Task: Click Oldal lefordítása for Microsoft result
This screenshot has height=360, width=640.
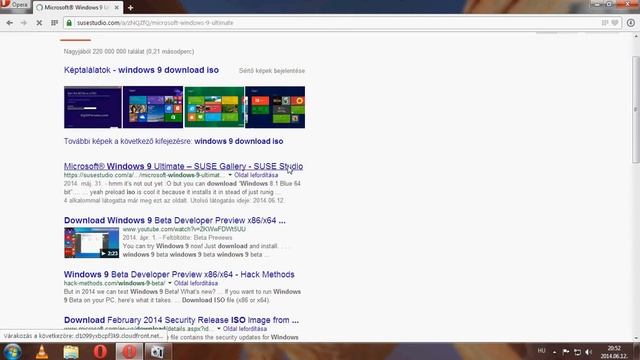Action: 245,329
